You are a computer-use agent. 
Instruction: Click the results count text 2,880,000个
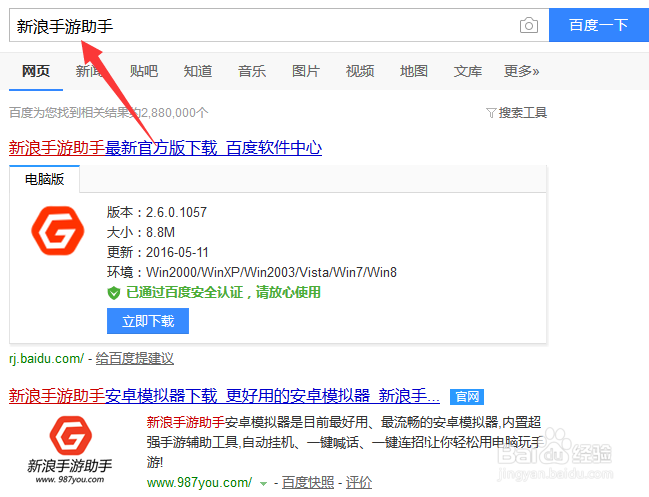click(x=174, y=113)
